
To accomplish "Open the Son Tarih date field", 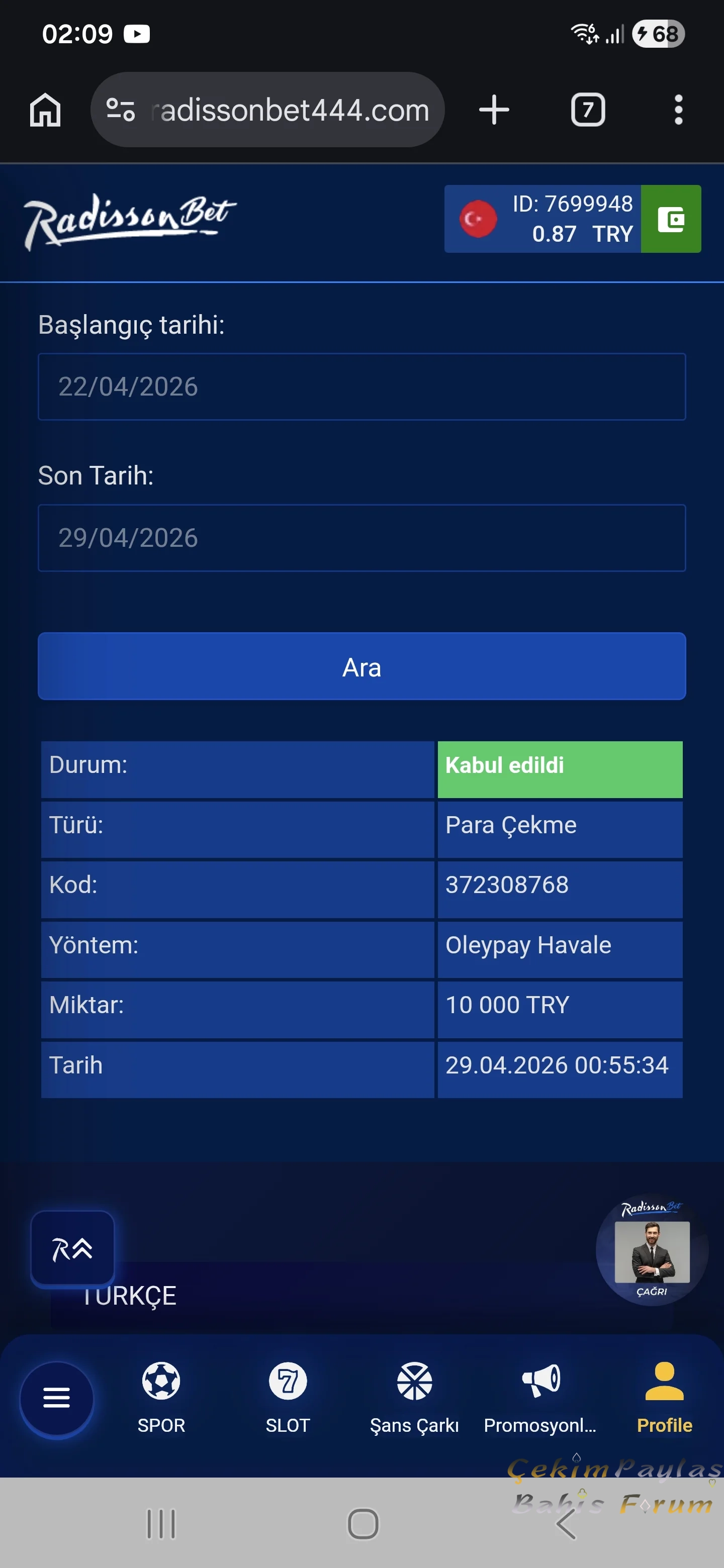I will tap(361, 538).
